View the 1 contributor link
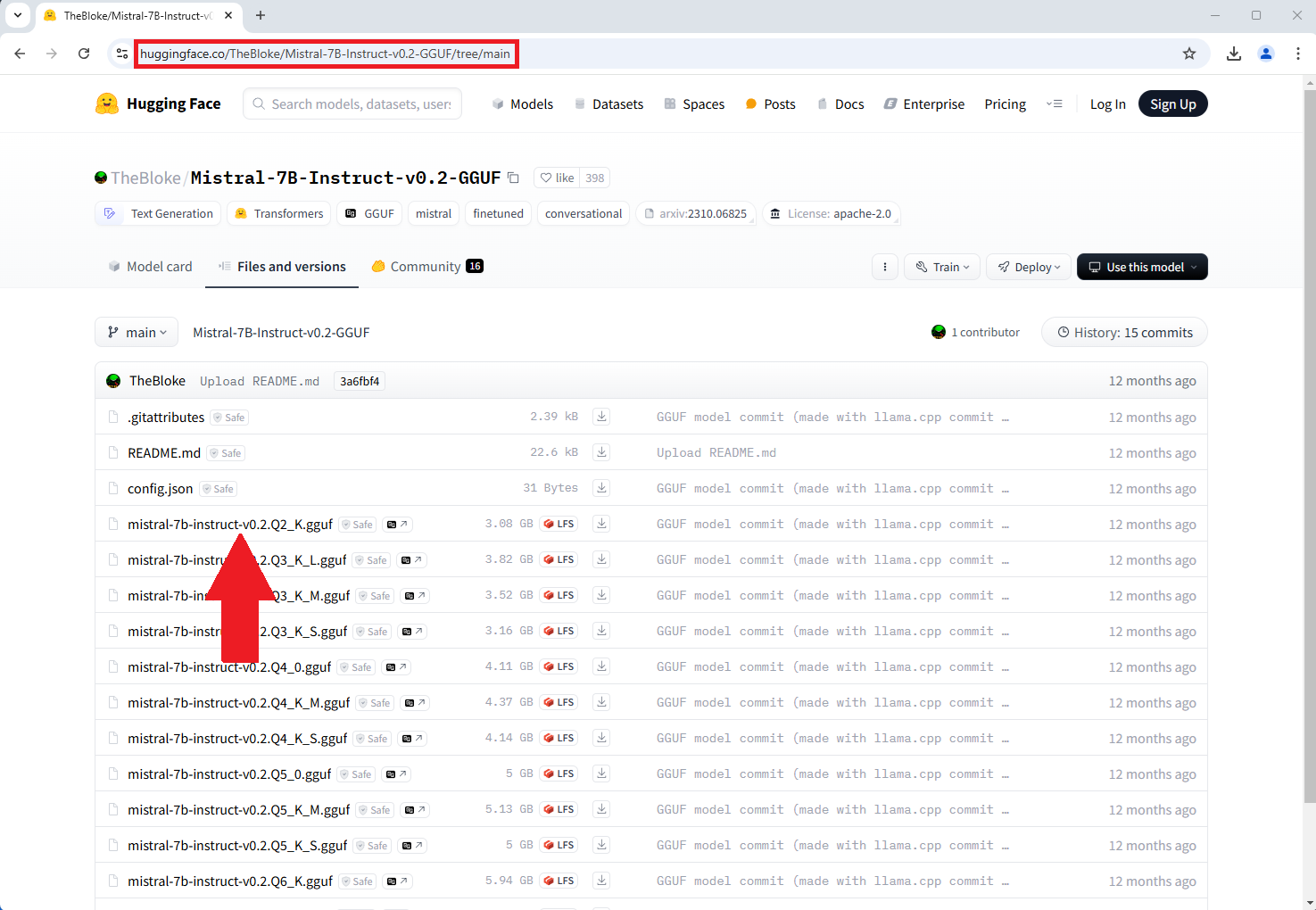The image size is (1316, 910). [x=975, y=332]
